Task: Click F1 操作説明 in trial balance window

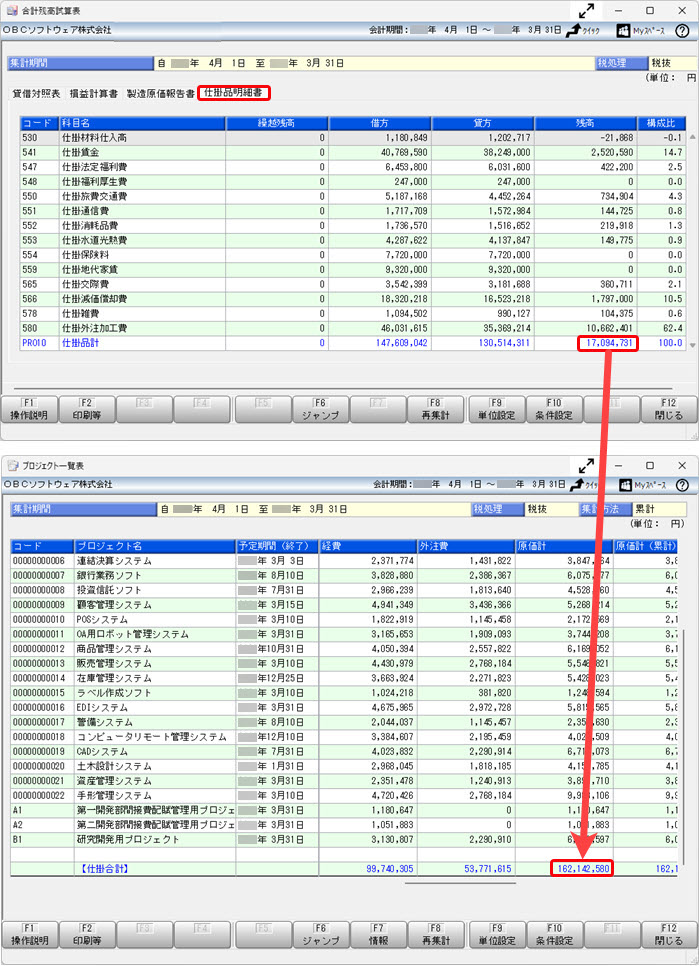Action: pyautogui.click(x=29, y=409)
